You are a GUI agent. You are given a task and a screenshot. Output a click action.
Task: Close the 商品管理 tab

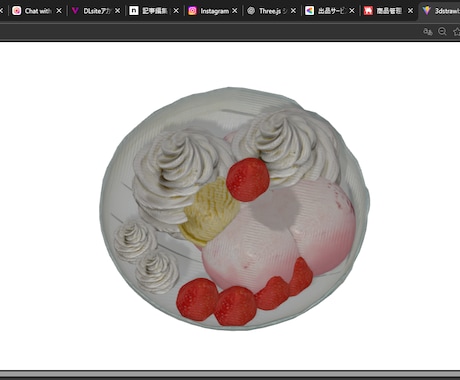click(x=411, y=11)
